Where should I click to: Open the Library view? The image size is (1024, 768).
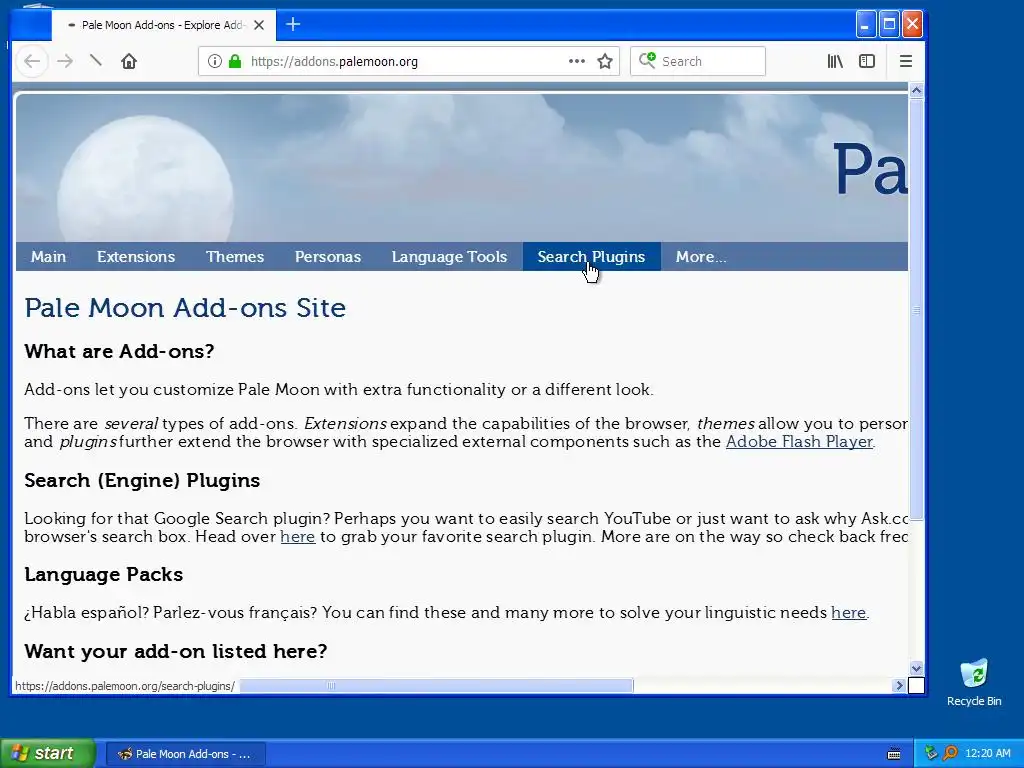pyautogui.click(x=835, y=61)
